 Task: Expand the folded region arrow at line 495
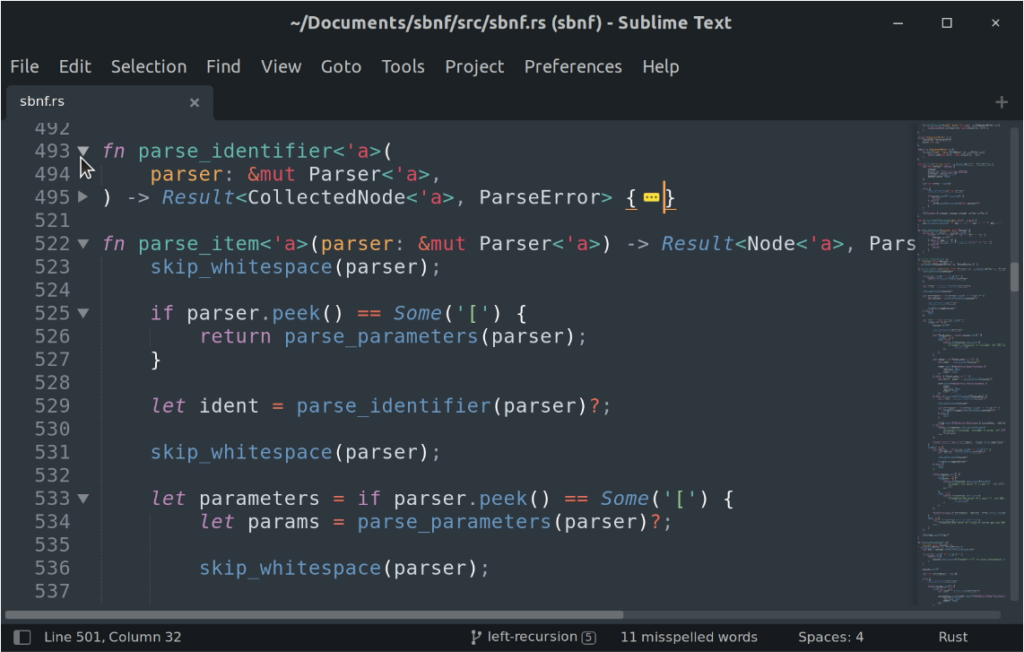(83, 196)
